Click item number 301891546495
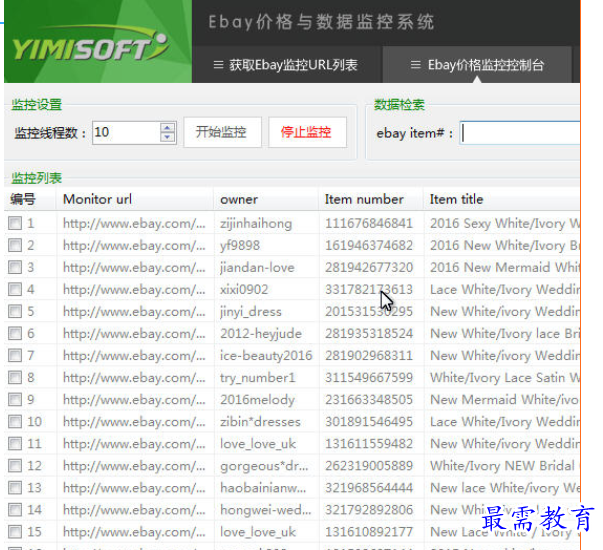The height and width of the screenshot is (550, 603). pos(369,422)
